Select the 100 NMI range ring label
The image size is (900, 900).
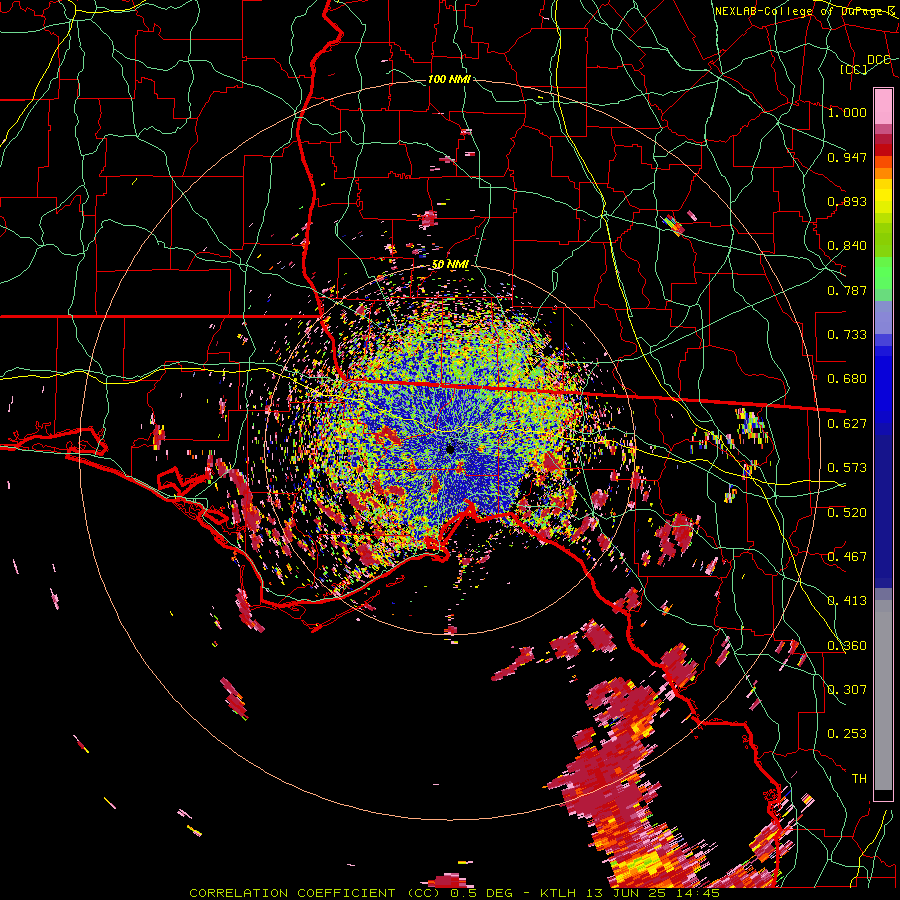[449, 79]
